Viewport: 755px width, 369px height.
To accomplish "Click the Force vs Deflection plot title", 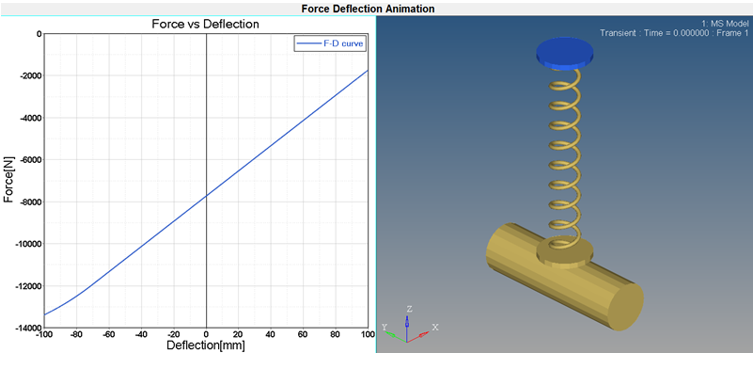I will click(x=206, y=24).
